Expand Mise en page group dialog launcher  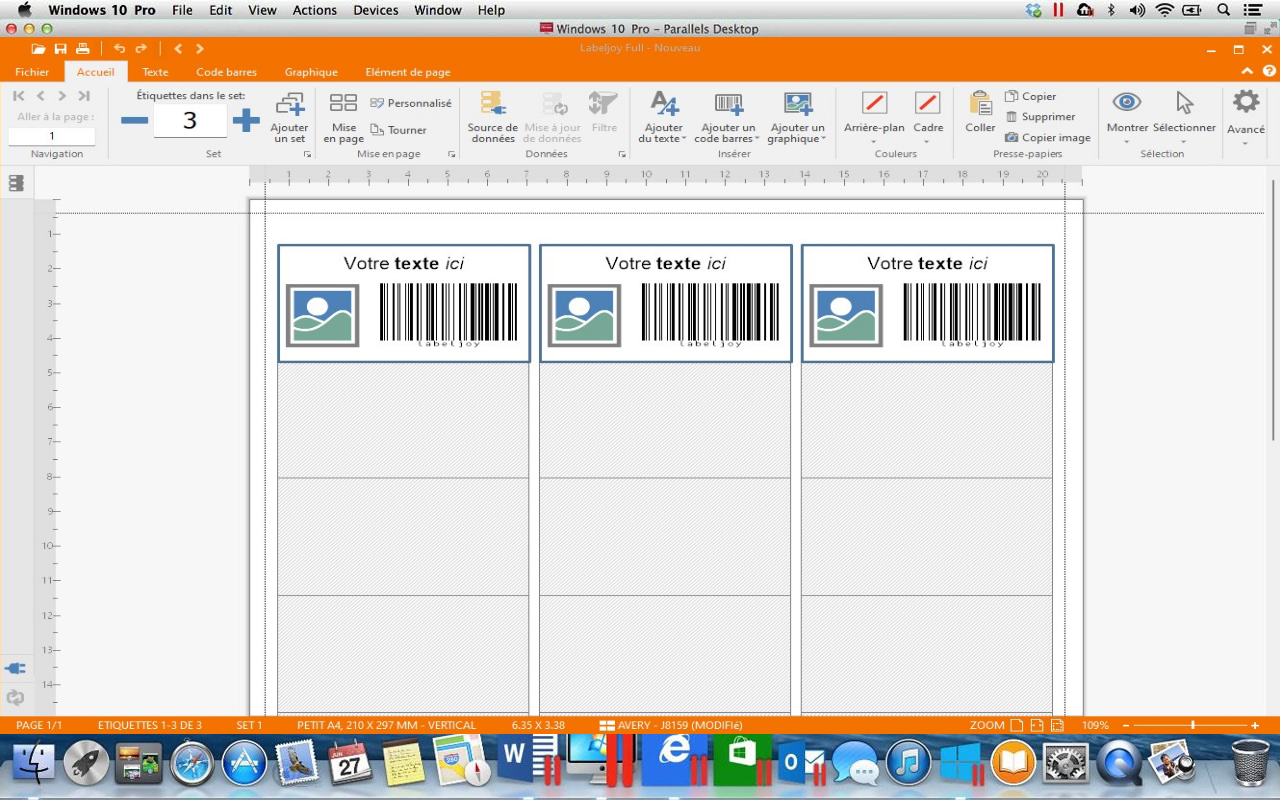(x=452, y=155)
